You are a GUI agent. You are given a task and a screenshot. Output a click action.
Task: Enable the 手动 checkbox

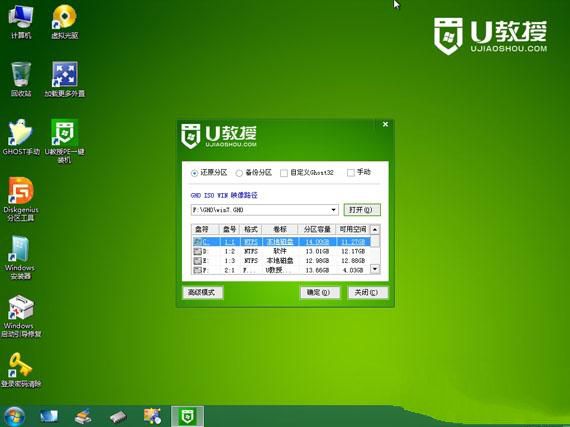350,173
